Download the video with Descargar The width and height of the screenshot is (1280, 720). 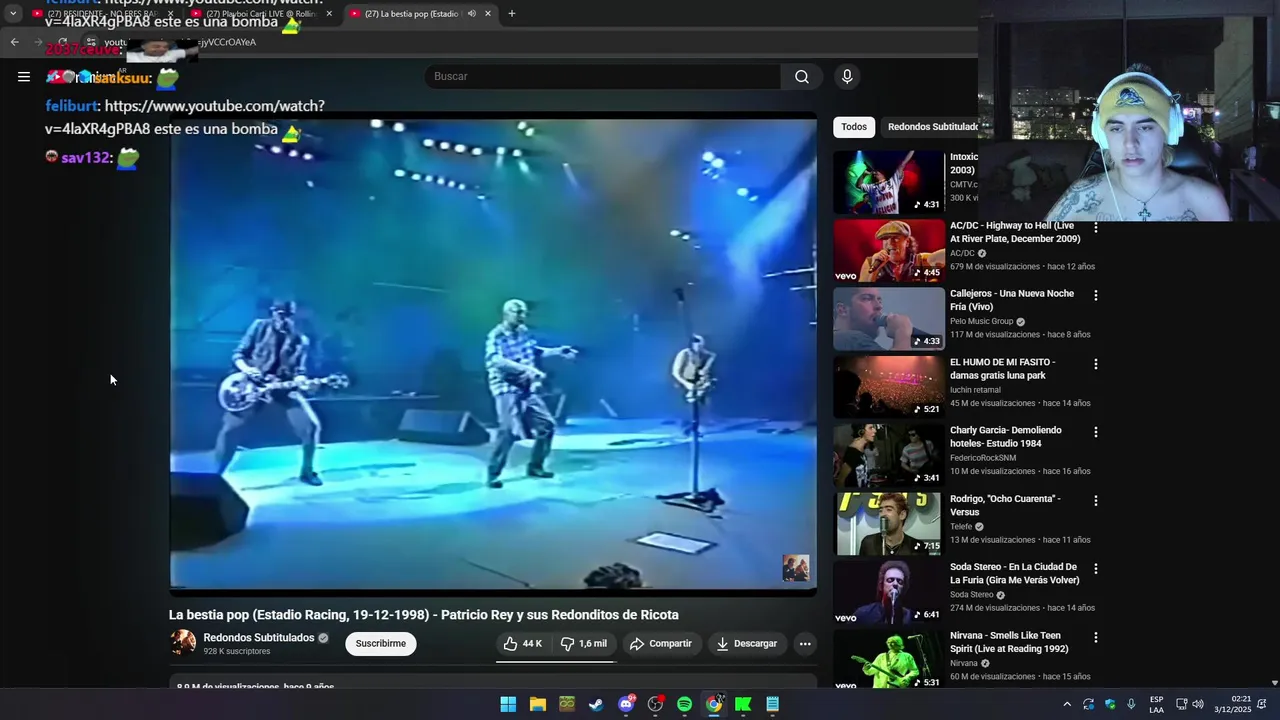pos(747,644)
